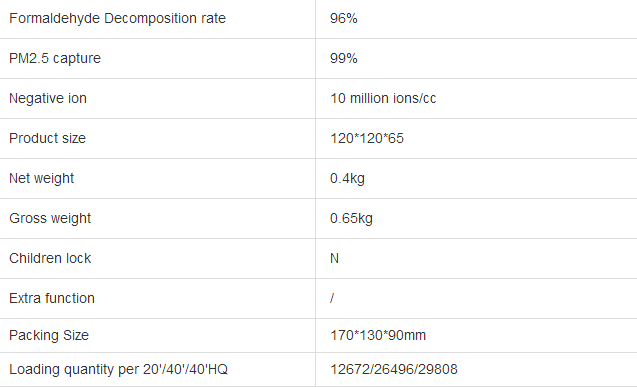637x387 pixels.
Task: Click the PM2.5 capture label
Action: tap(55, 58)
